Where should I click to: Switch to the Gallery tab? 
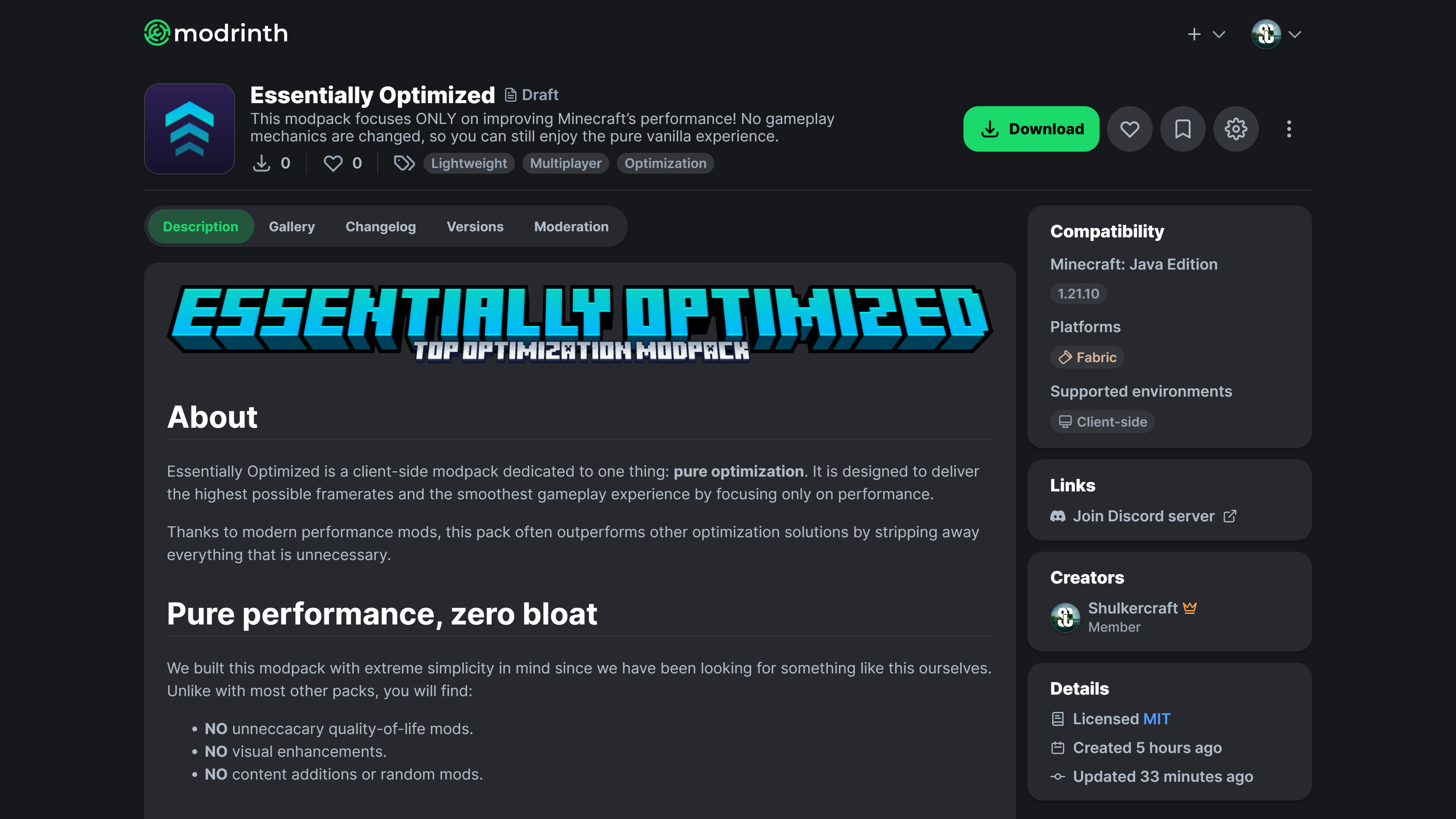[292, 227]
